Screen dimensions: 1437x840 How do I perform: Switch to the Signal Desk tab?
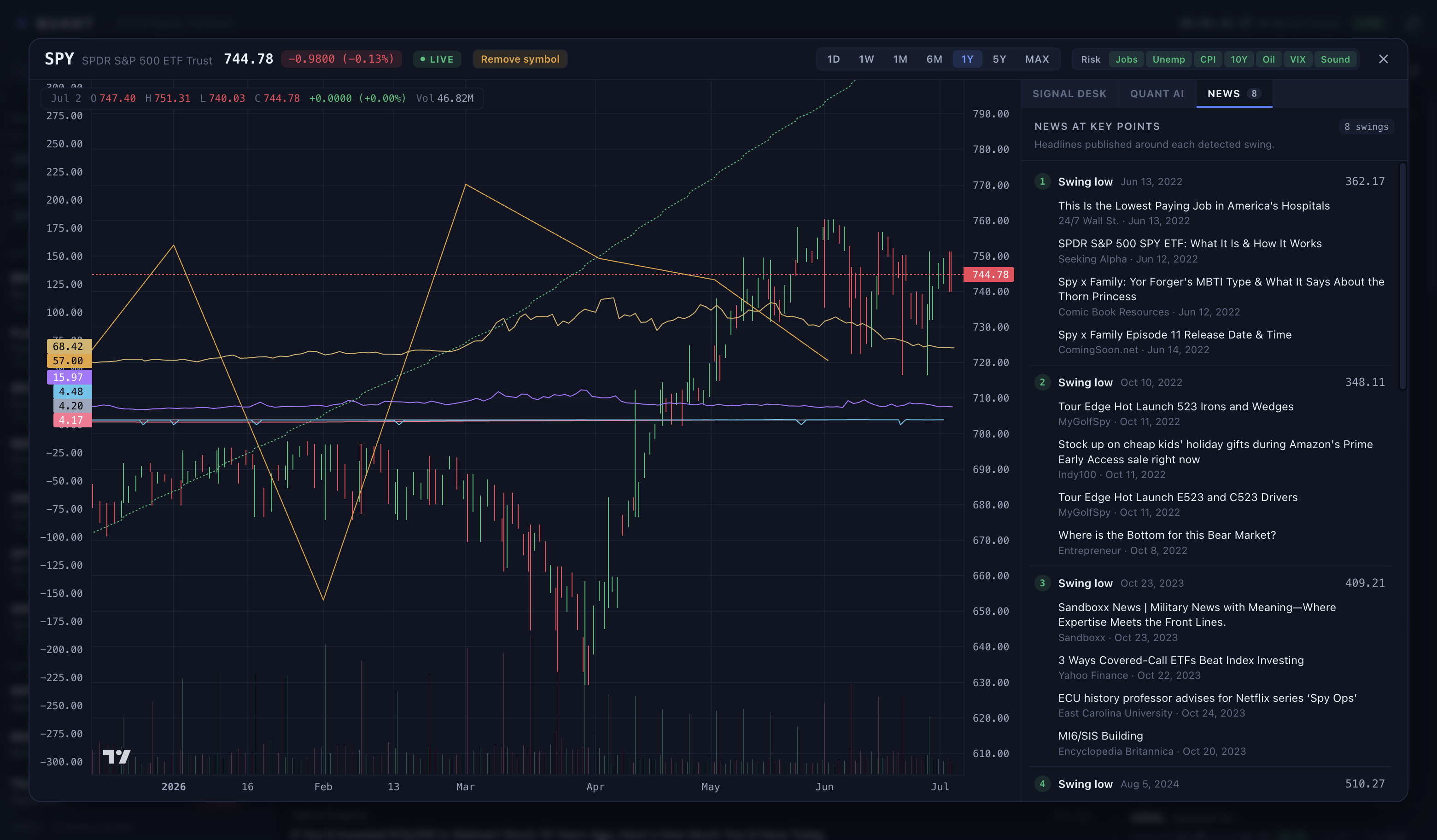(x=1069, y=93)
